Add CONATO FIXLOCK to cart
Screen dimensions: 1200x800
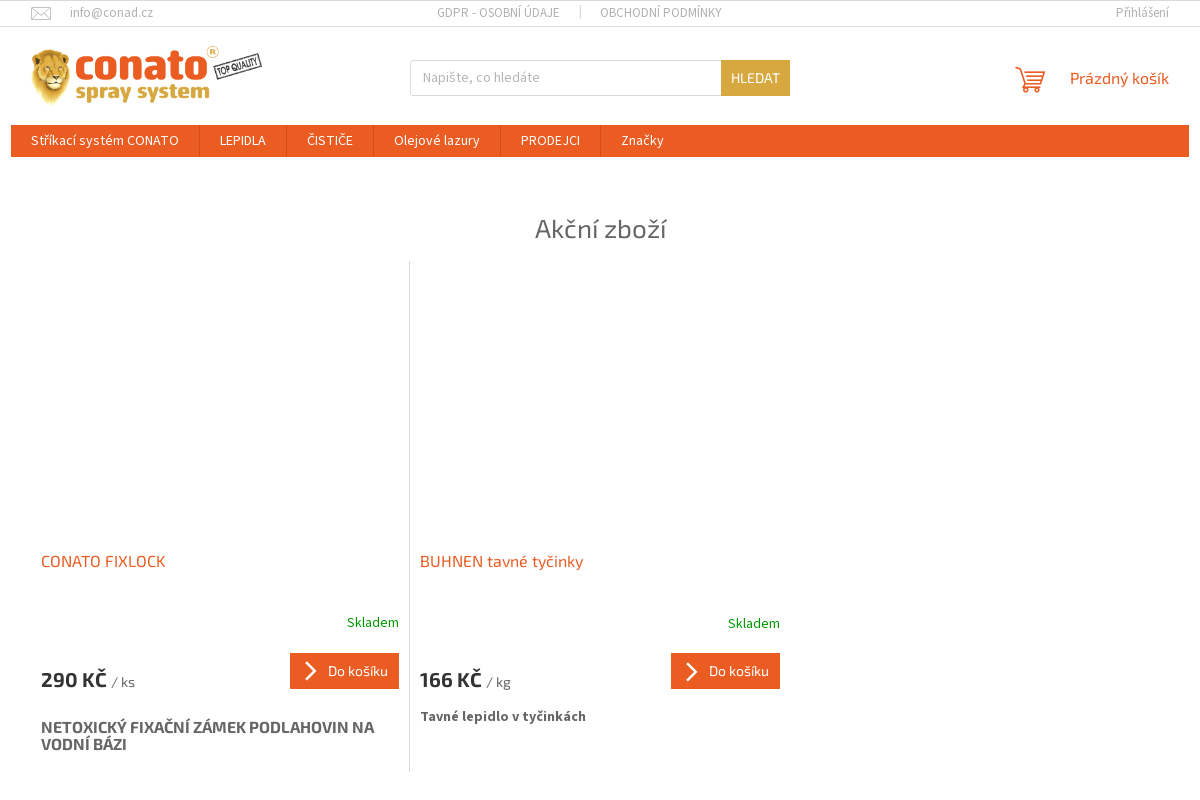[x=344, y=671]
